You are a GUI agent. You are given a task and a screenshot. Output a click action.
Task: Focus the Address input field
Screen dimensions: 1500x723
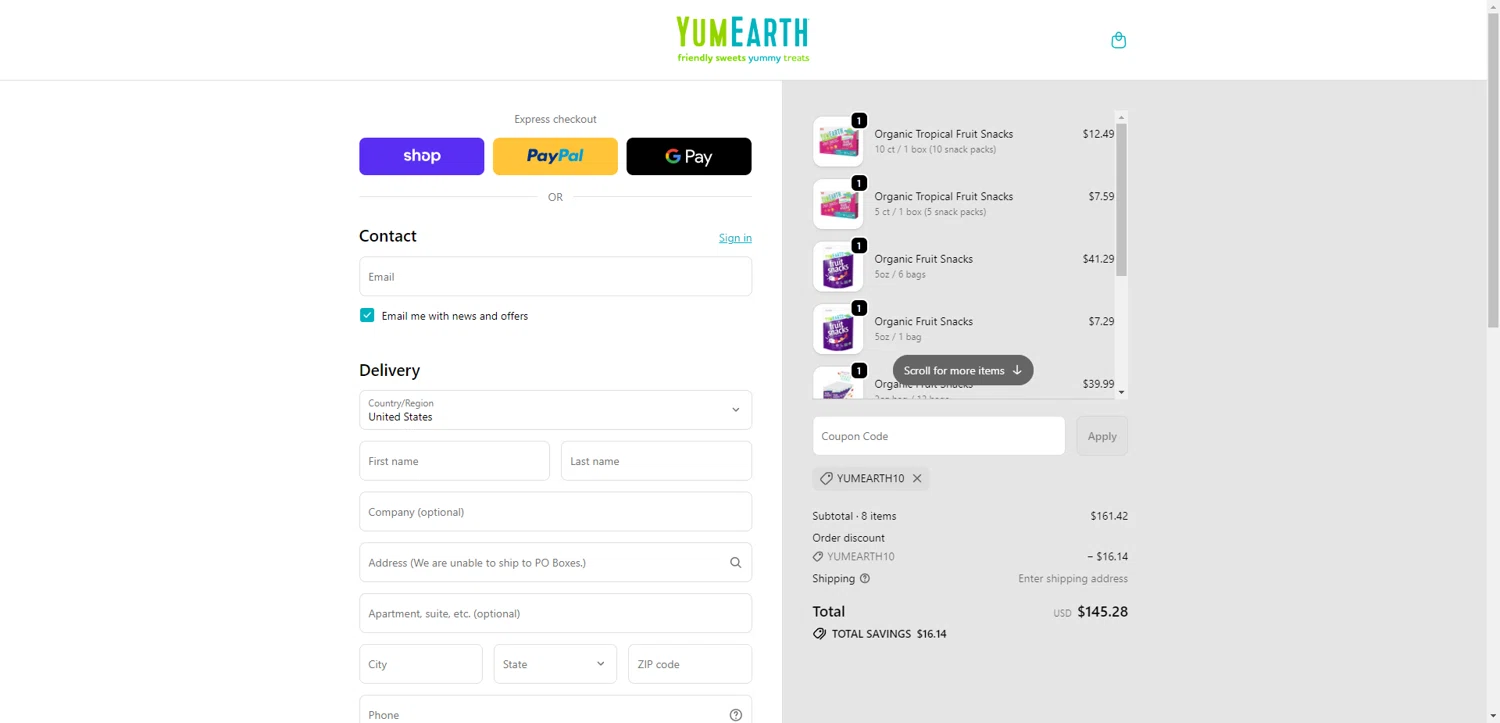coord(555,562)
